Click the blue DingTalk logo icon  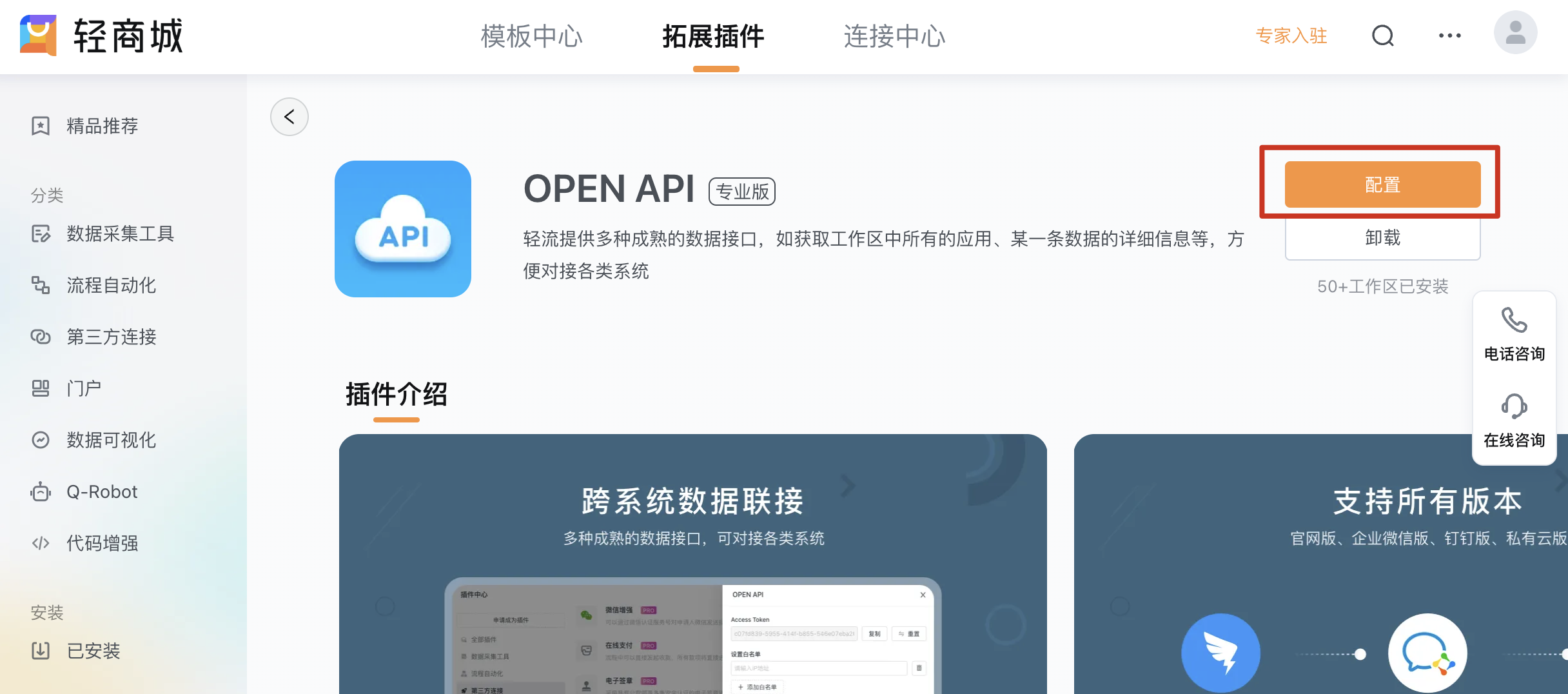point(1220,653)
